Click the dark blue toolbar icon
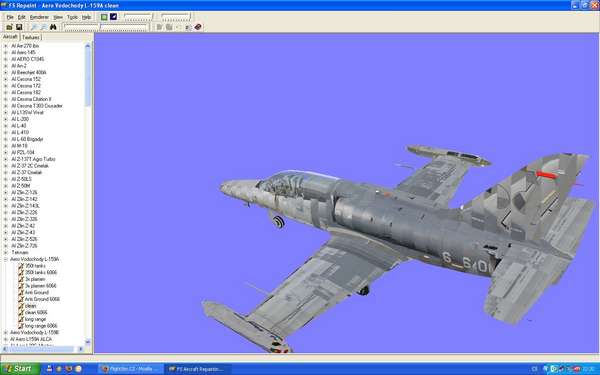 pyautogui.click(x=113, y=17)
